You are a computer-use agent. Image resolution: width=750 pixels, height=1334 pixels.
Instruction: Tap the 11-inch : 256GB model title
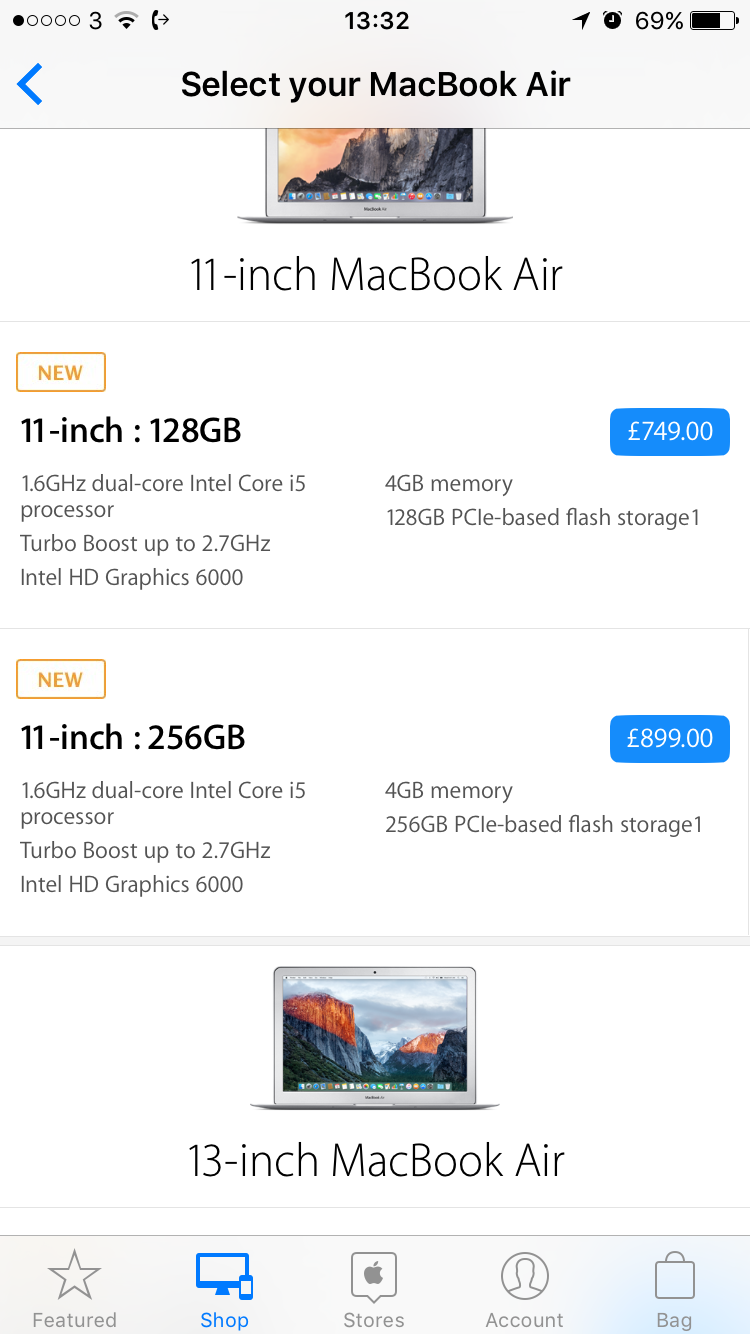pos(133,738)
